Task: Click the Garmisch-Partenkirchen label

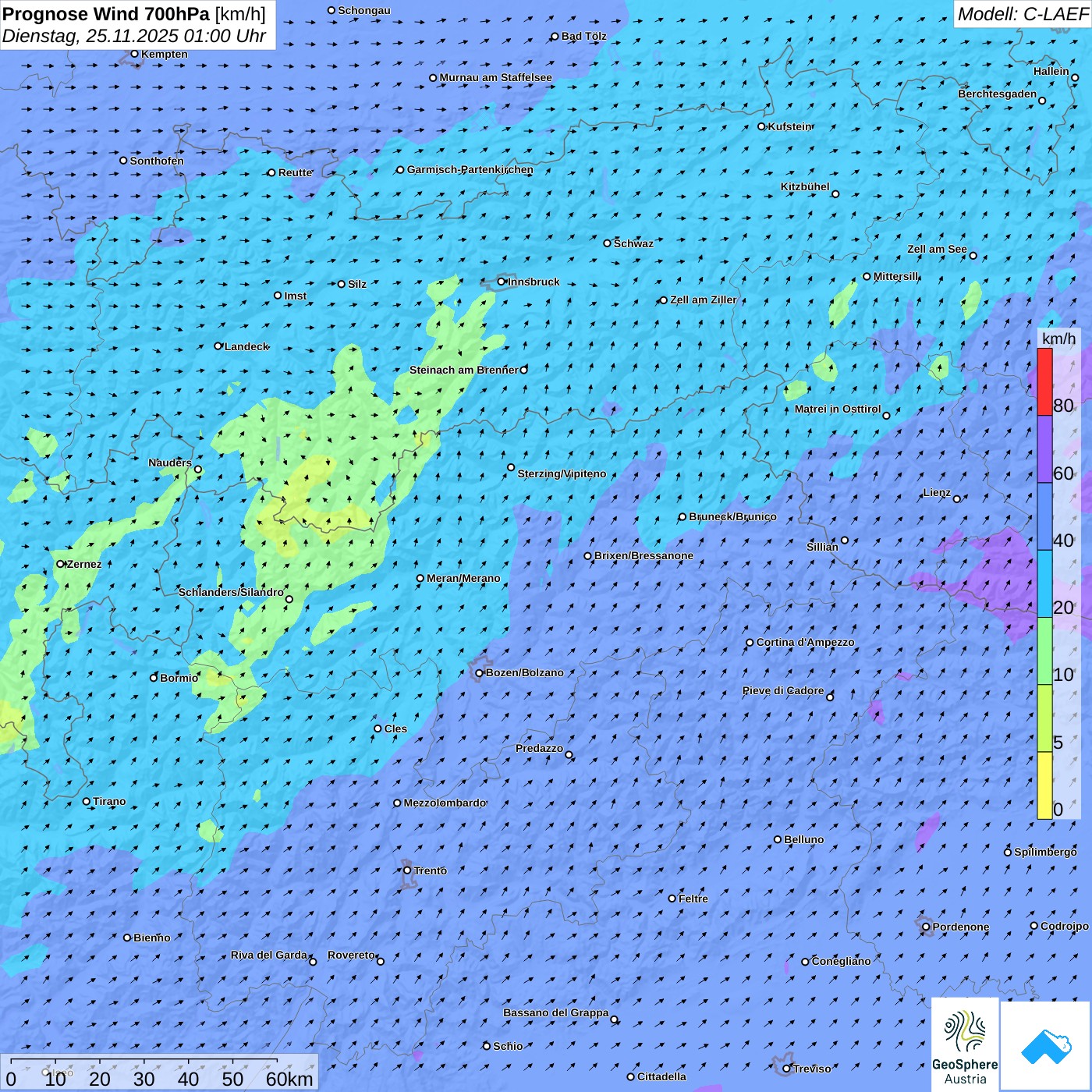Action: [470, 169]
